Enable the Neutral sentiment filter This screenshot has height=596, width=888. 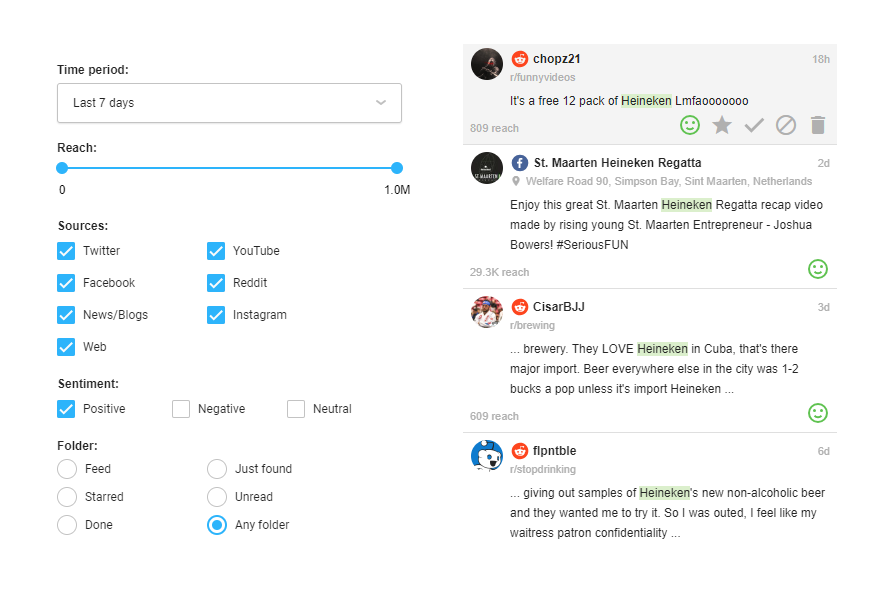(x=296, y=409)
